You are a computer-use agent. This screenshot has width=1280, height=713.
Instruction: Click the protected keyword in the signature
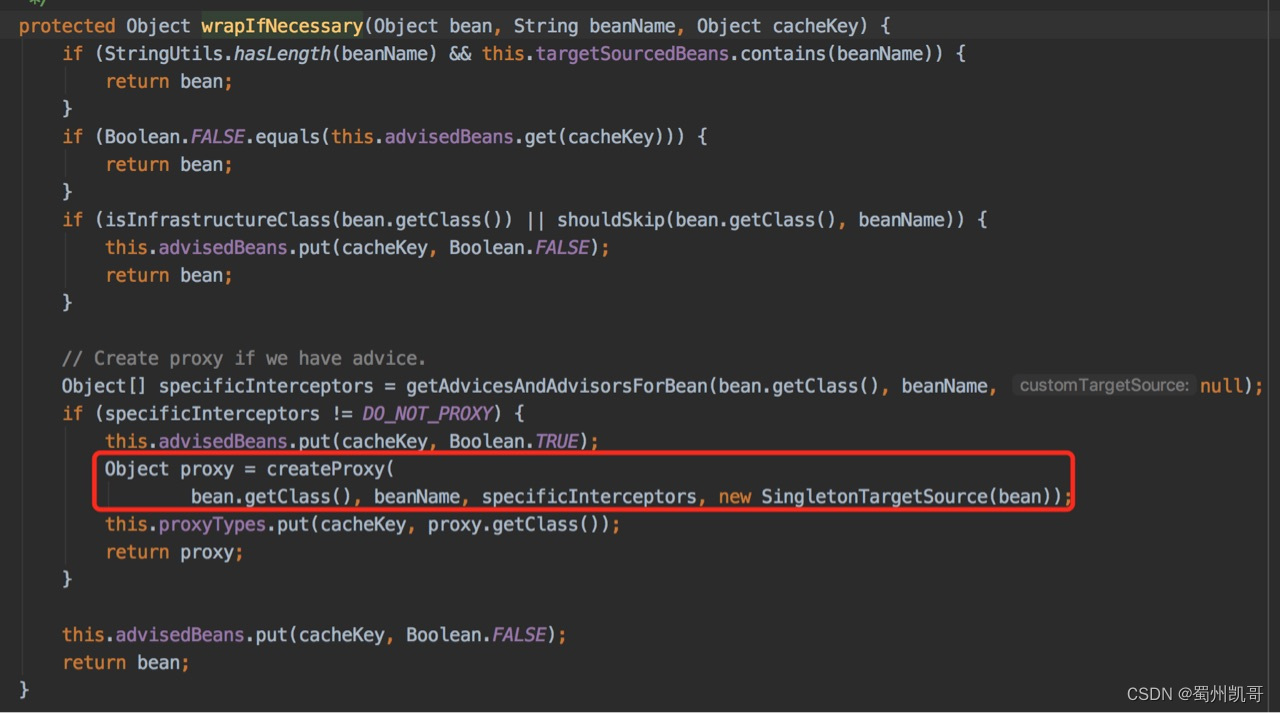[x=67, y=25]
